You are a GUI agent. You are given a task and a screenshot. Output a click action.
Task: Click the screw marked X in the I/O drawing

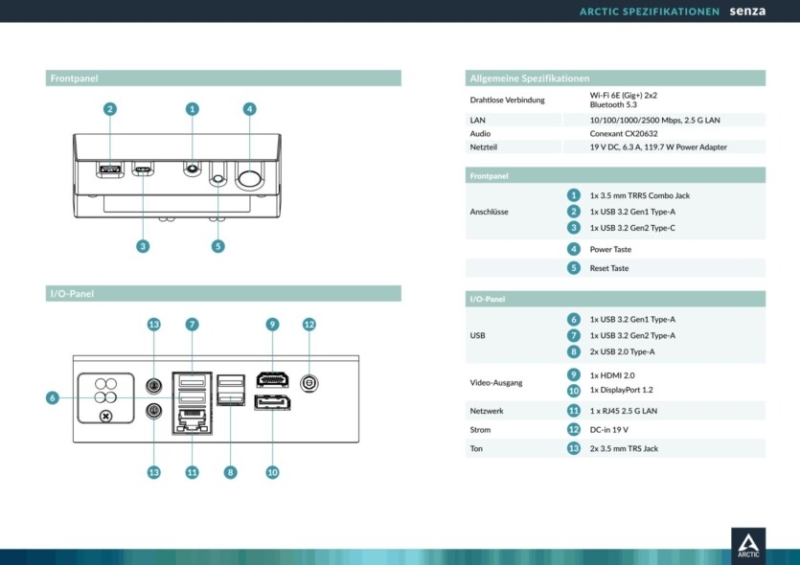tap(106, 416)
